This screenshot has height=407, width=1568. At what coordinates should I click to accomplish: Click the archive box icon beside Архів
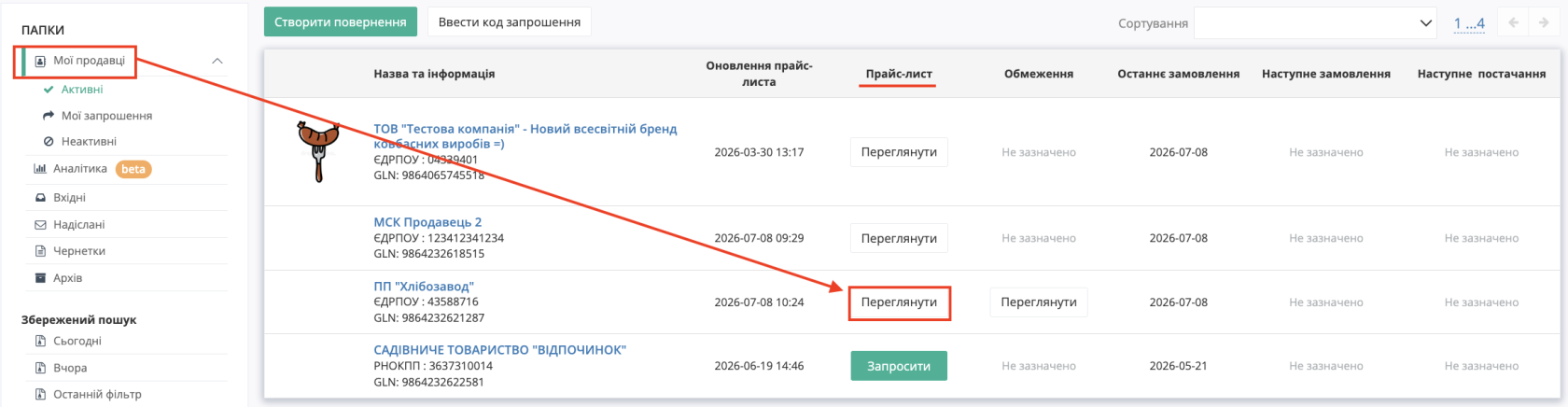(x=40, y=278)
